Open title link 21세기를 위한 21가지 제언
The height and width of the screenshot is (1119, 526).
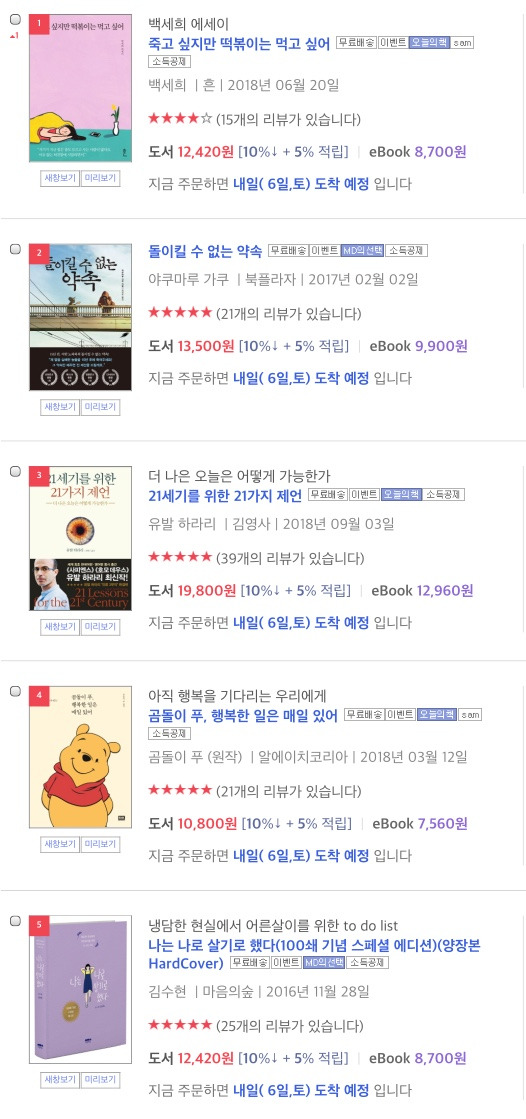click(x=225, y=495)
